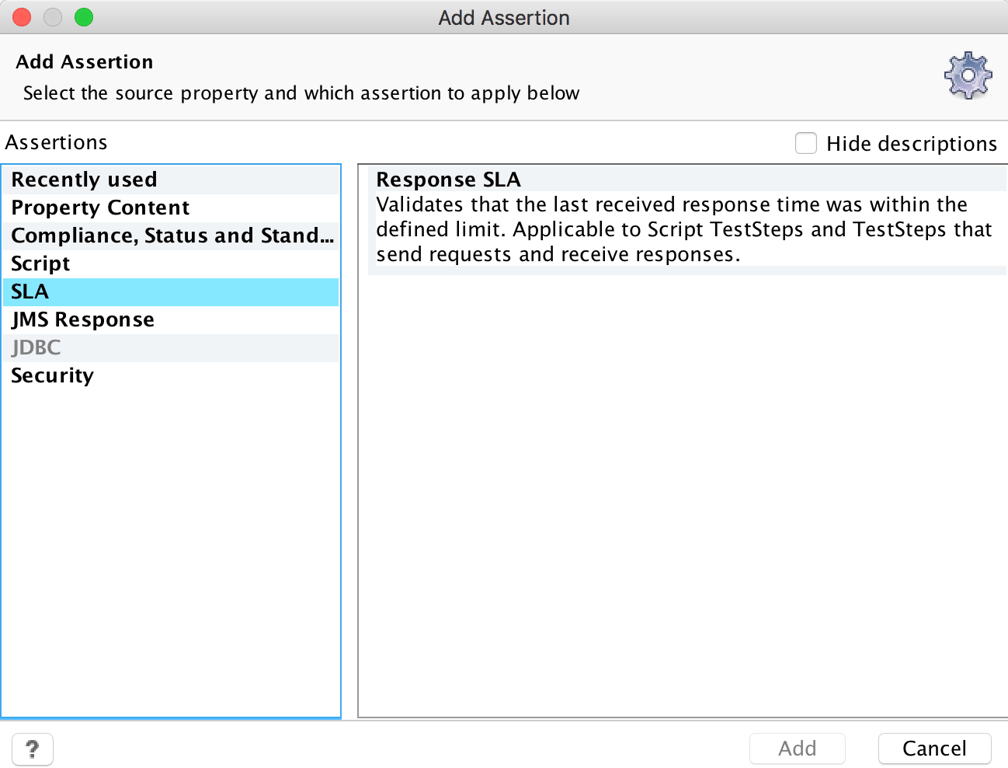Click the gear settings icon
The height and width of the screenshot is (768, 1008).
(x=967, y=76)
